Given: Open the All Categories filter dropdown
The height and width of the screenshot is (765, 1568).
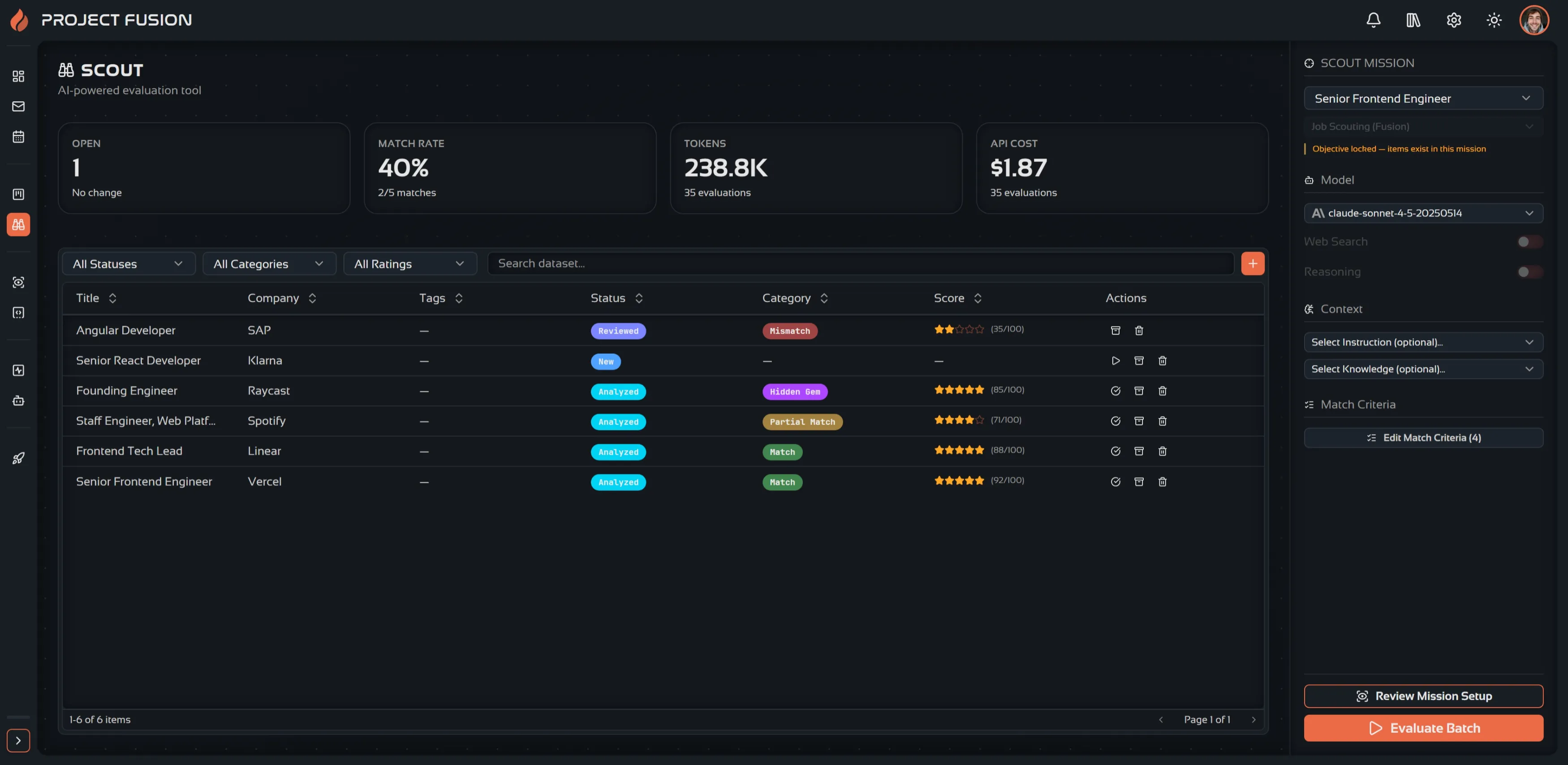Looking at the screenshot, I should (x=269, y=263).
